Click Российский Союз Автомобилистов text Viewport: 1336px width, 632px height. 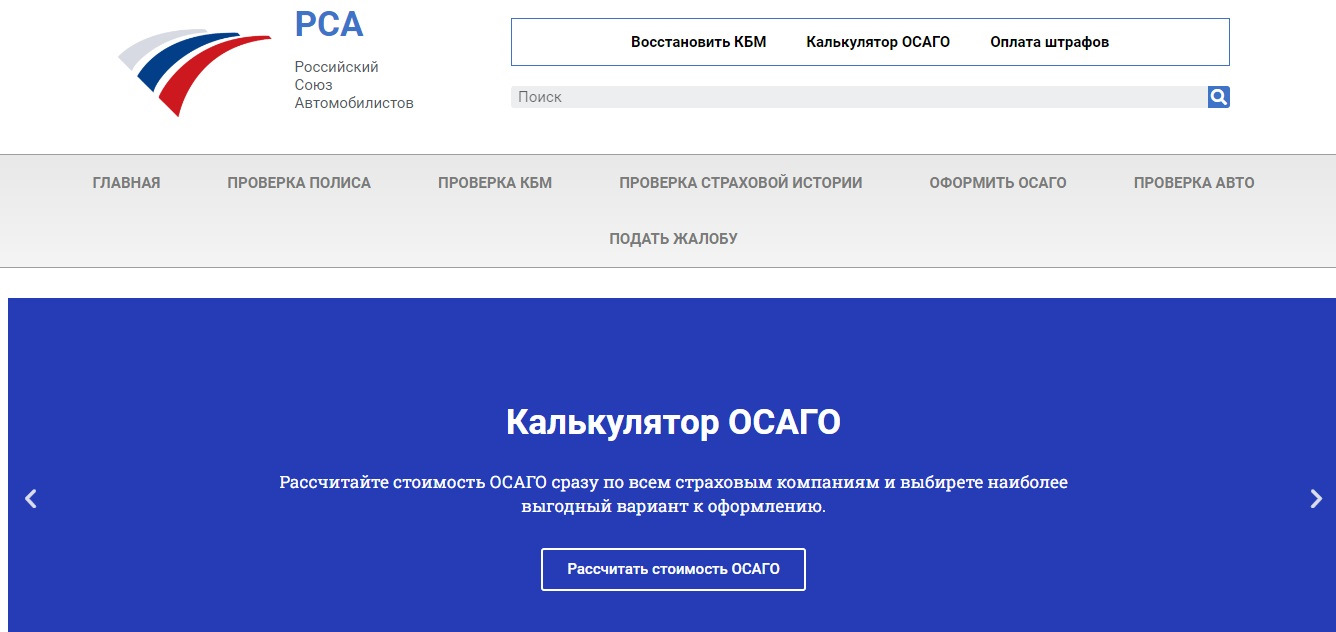click(x=354, y=85)
